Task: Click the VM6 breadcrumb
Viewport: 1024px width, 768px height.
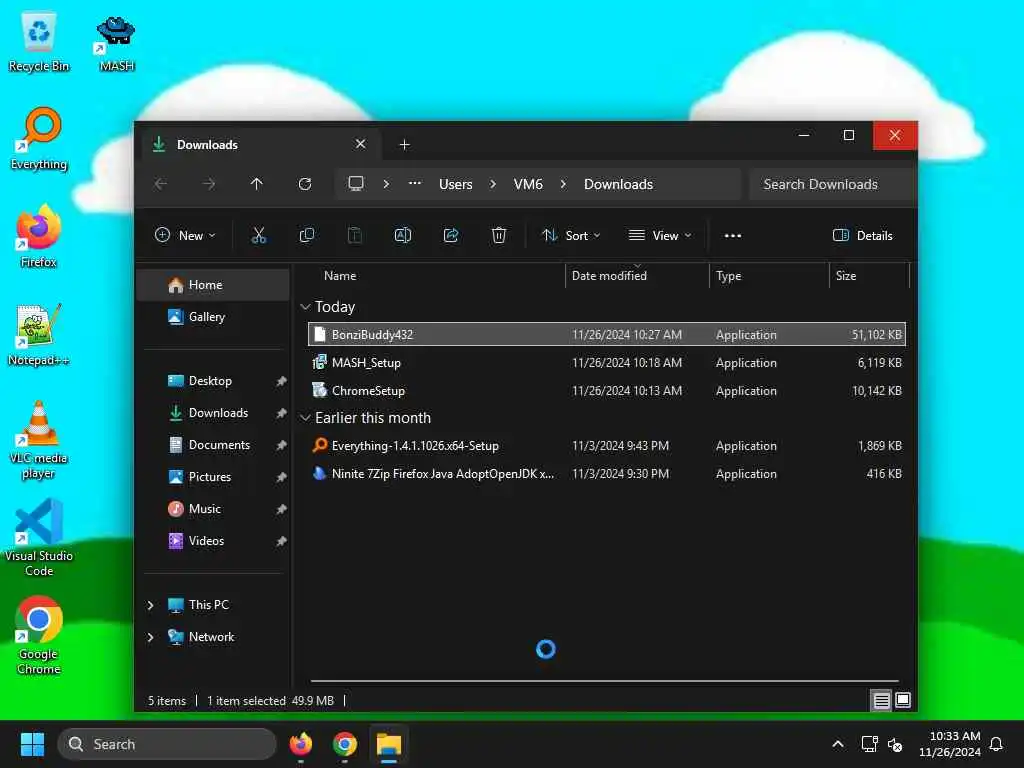Action: [528, 184]
